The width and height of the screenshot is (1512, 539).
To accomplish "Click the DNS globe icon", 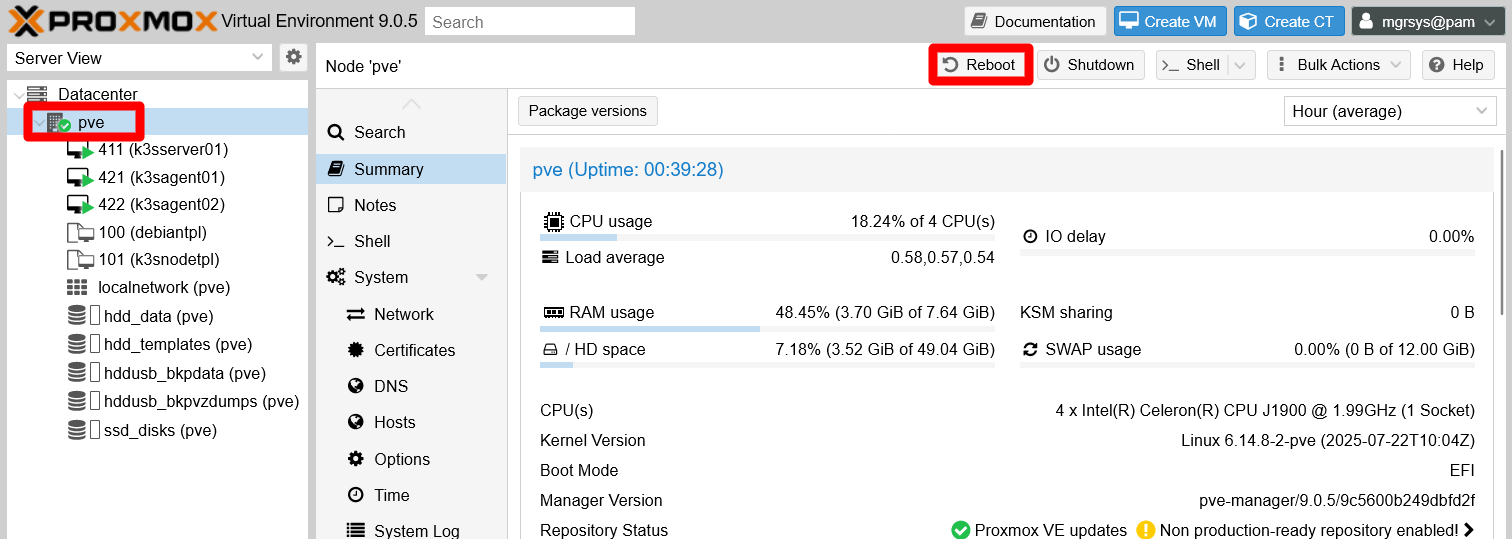I will pyautogui.click(x=355, y=386).
